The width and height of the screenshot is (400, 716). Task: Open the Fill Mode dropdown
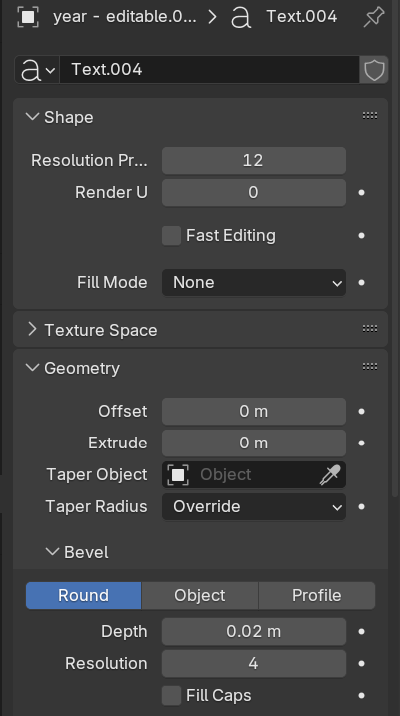(x=254, y=283)
